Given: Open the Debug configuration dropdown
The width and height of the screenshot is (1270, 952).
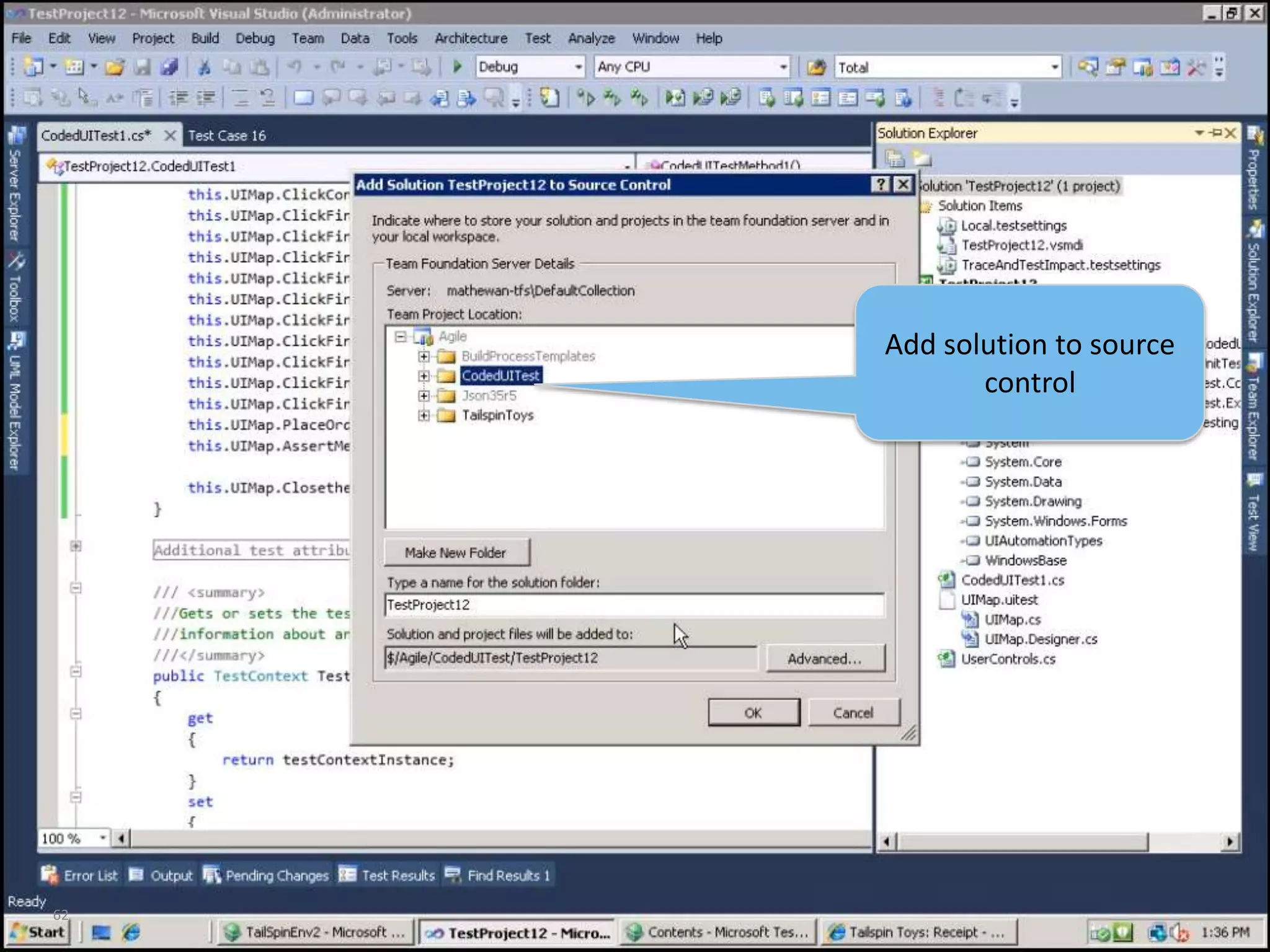Looking at the screenshot, I should (578, 67).
